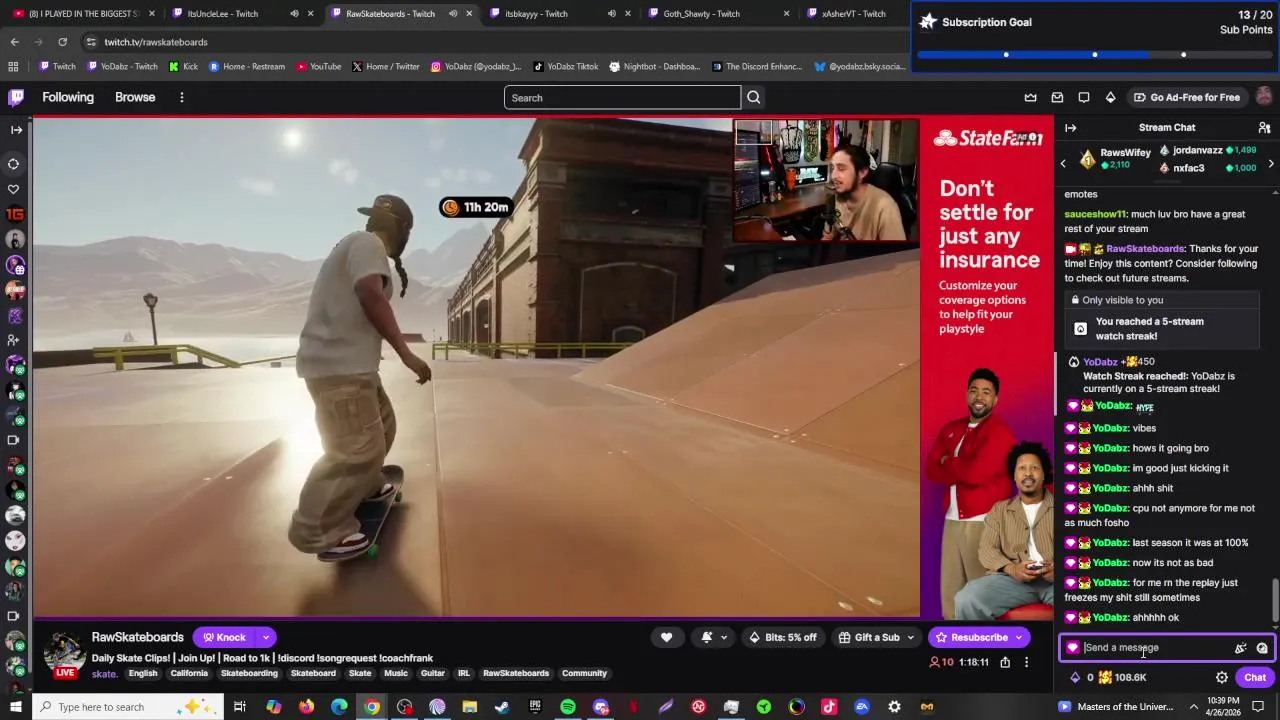Open the Twitch inbox notifications

[1057, 97]
